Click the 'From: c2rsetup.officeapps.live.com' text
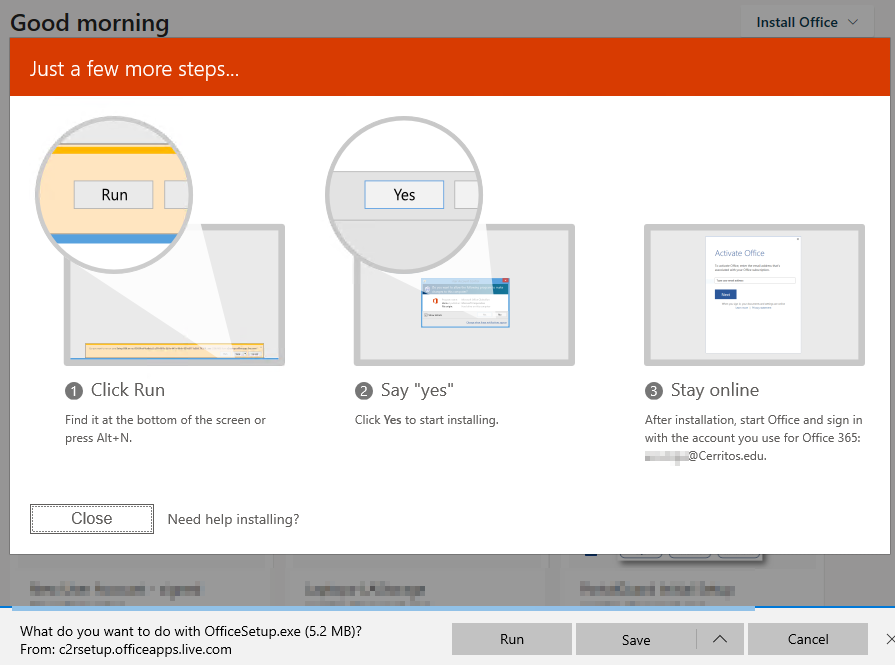 pyautogui.click(x=126, y=650)
